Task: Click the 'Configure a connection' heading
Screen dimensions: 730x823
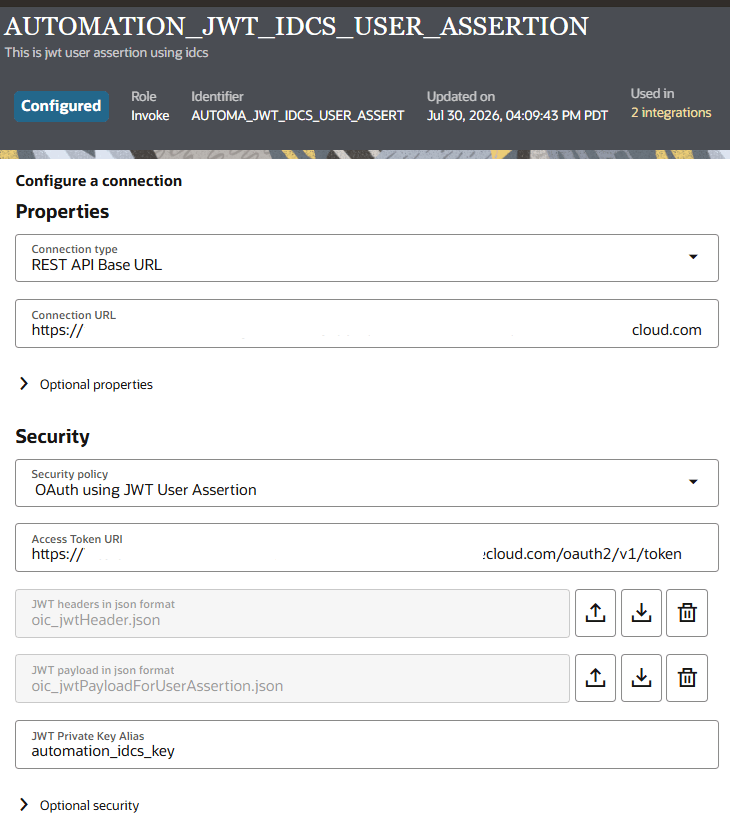Action: pos(99,181)
